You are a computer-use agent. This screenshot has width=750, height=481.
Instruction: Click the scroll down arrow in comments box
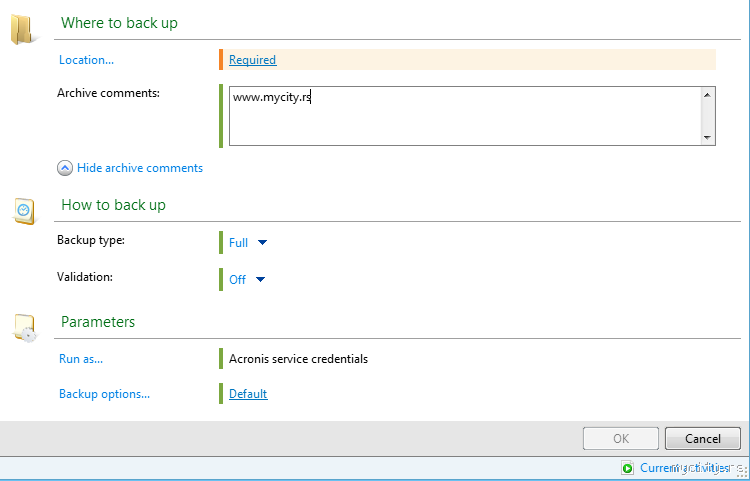pyautogui.click(x=707, y=137)
